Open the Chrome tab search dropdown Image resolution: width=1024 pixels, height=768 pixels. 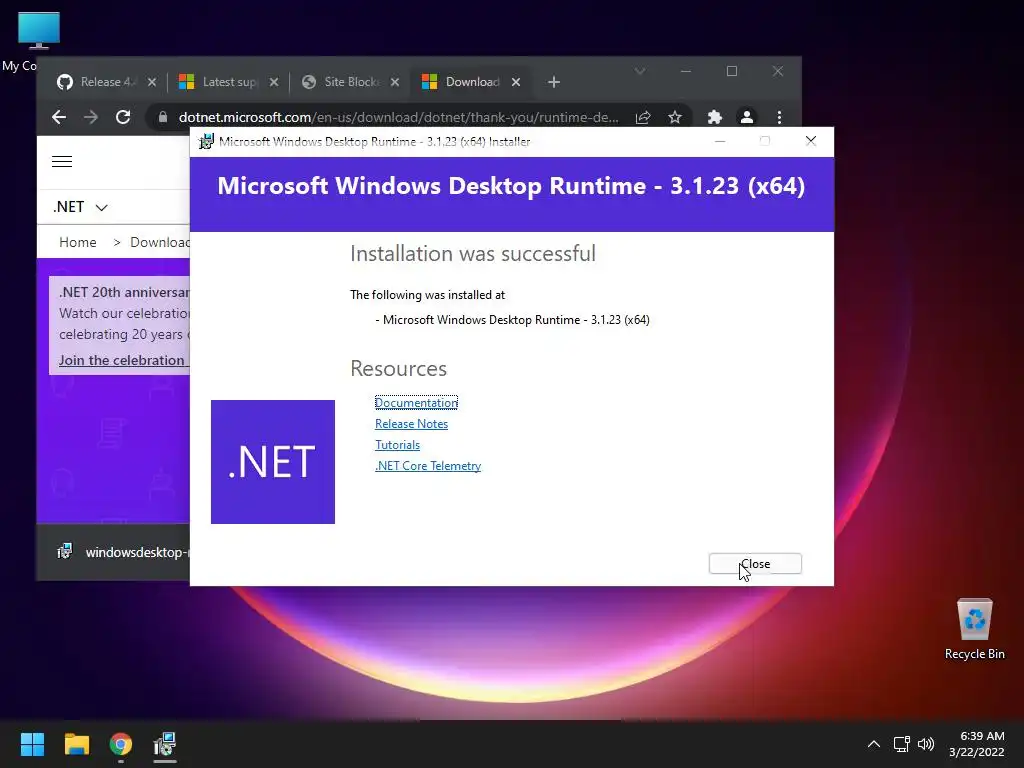[x=640, y=71]
